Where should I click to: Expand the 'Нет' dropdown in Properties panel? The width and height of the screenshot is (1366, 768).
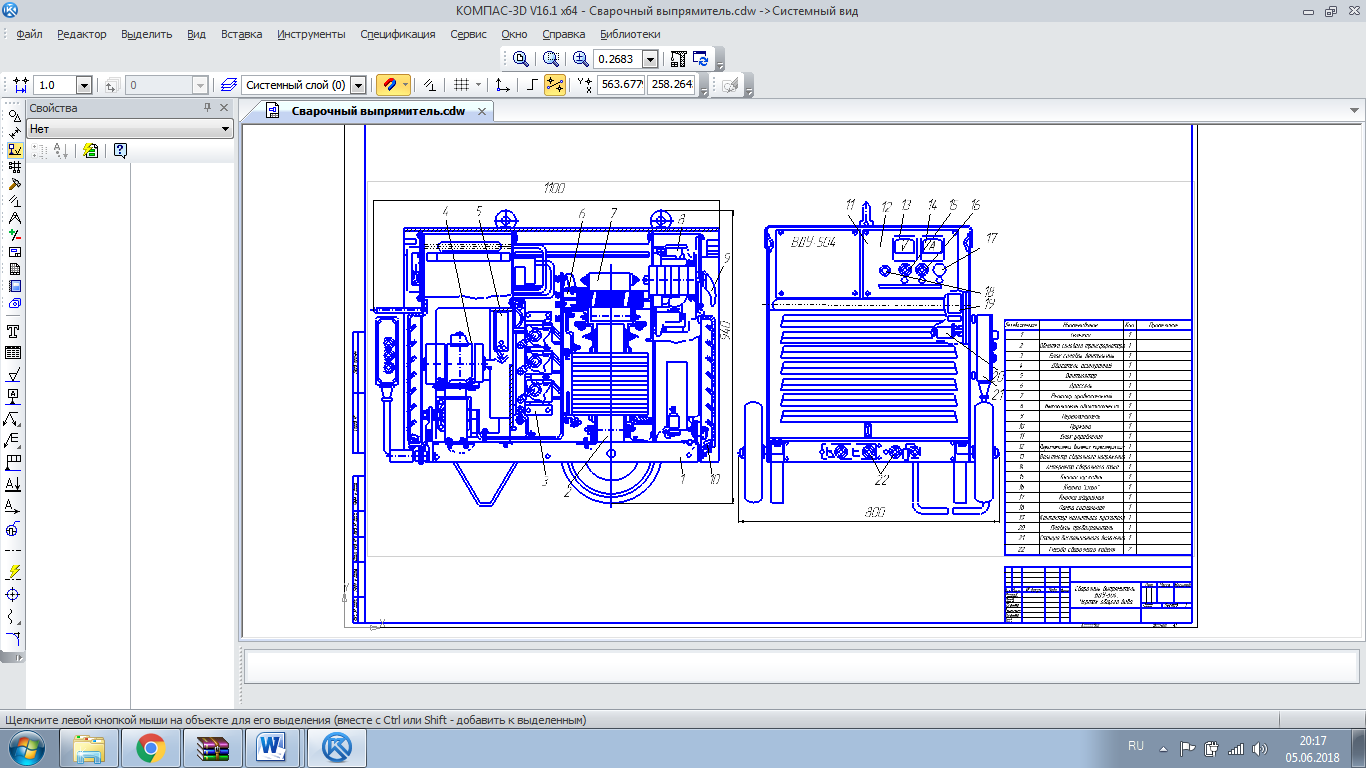pyautogui.click(x=225, y=129)
